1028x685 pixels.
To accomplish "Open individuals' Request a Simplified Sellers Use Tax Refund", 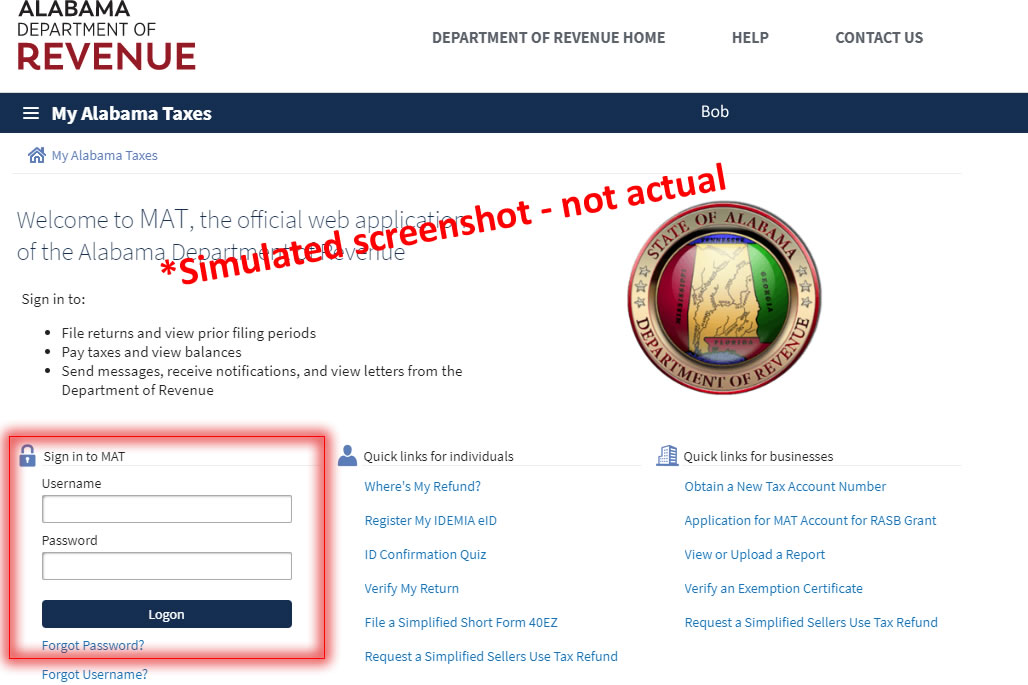I will pyautogui.click(x=491, y=656).
